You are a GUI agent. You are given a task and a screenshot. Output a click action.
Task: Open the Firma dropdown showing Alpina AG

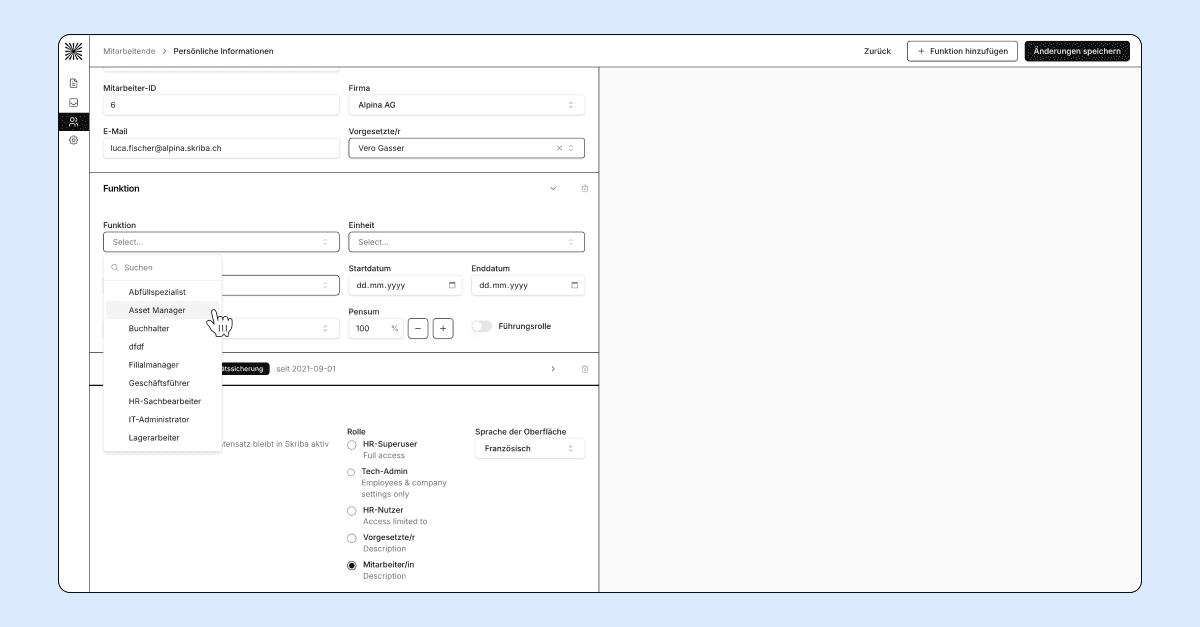pyautogui.click(x=466, y=105)
